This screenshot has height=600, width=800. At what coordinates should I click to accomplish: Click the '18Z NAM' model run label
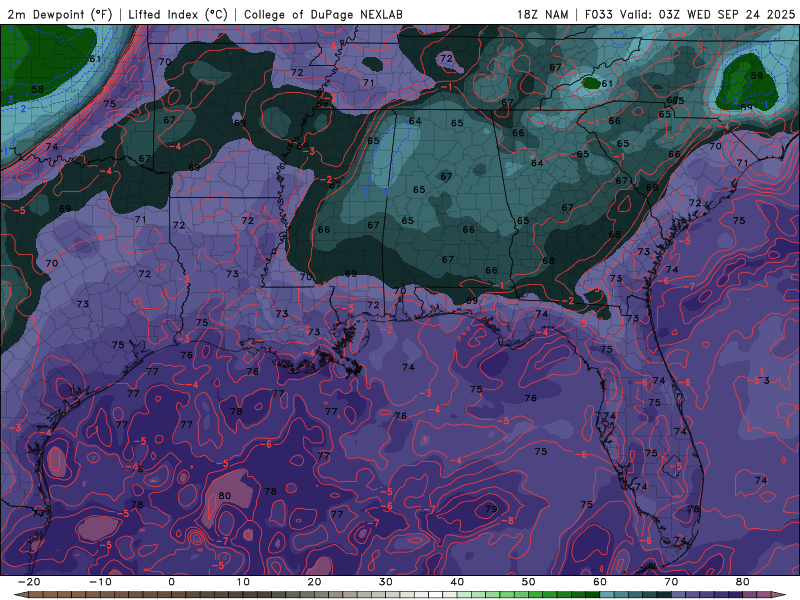pyautogui.click(x=542, y=14)
